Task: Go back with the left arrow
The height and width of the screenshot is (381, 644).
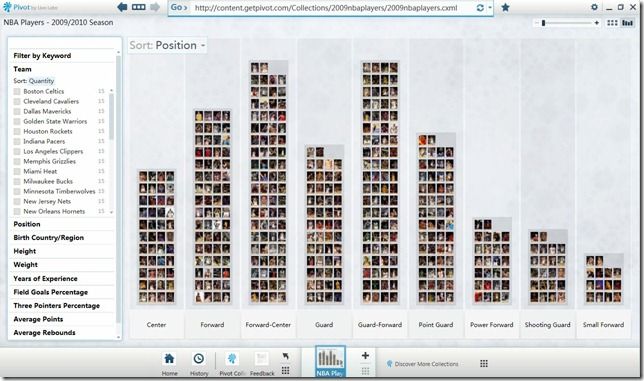Action: (x=122, y=7)
